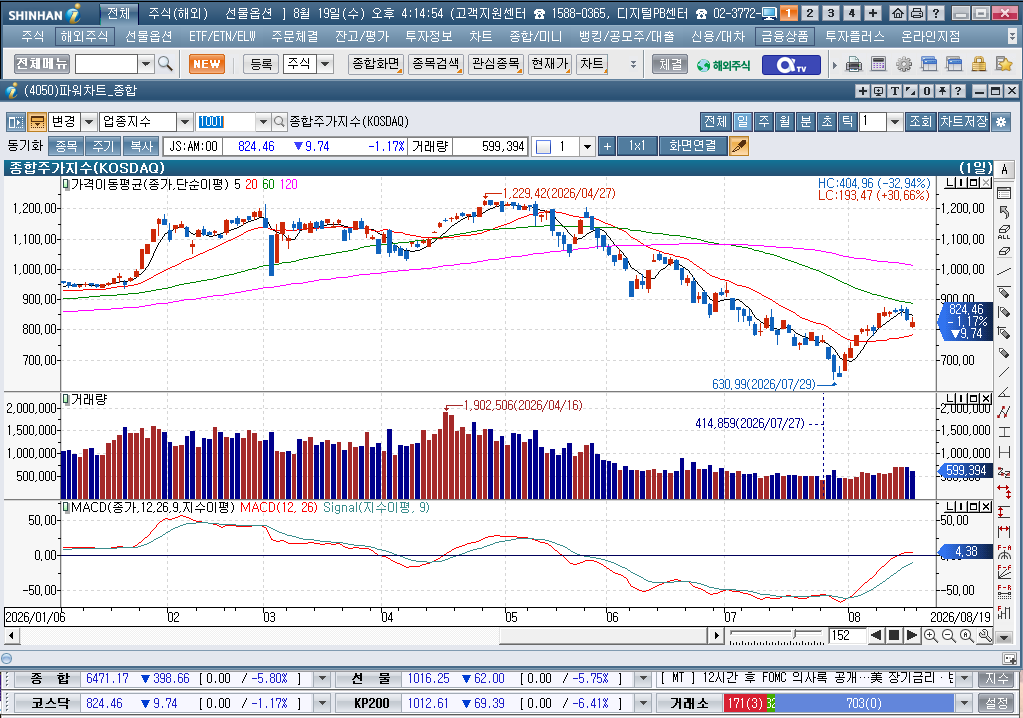Viewport: 1023px width, 718px height.
Task: Open dropdown next to 코스닥 ticker values
Action: [322, 704]
